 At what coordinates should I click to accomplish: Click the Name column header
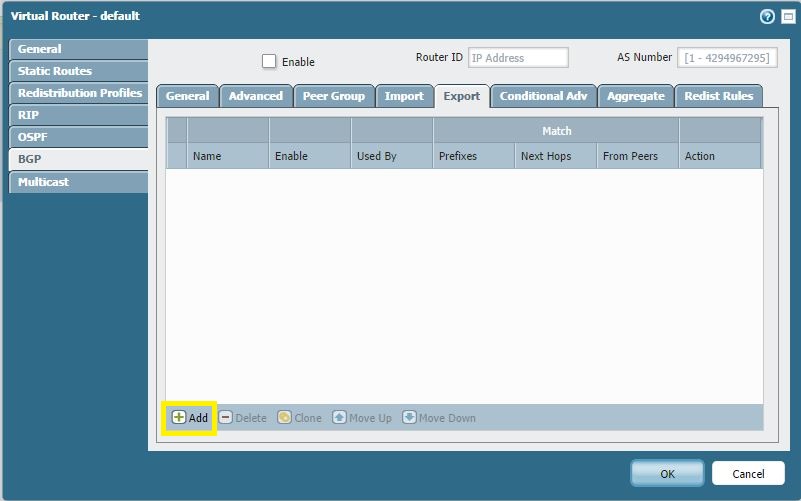(228, 156)
